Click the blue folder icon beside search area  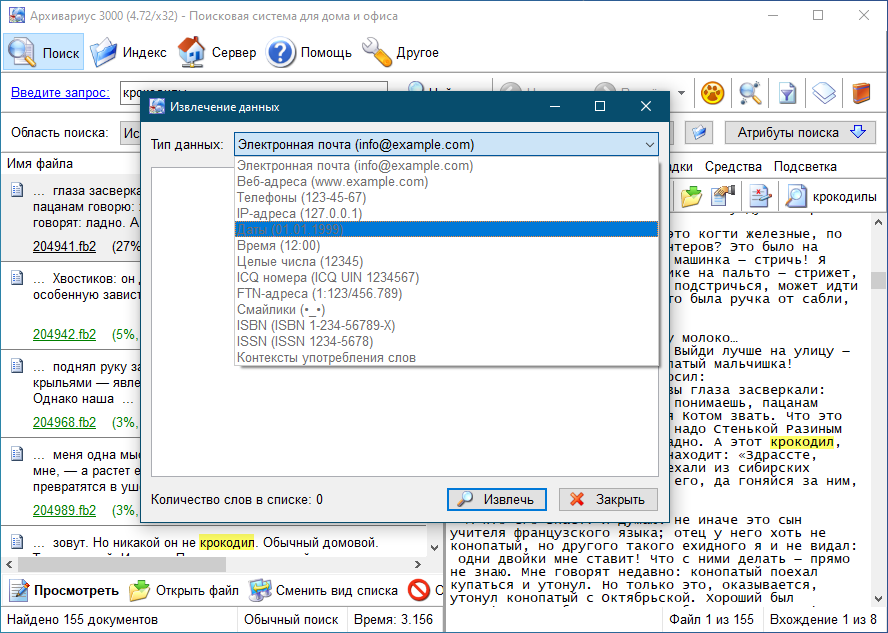click(x=700, y=132)
